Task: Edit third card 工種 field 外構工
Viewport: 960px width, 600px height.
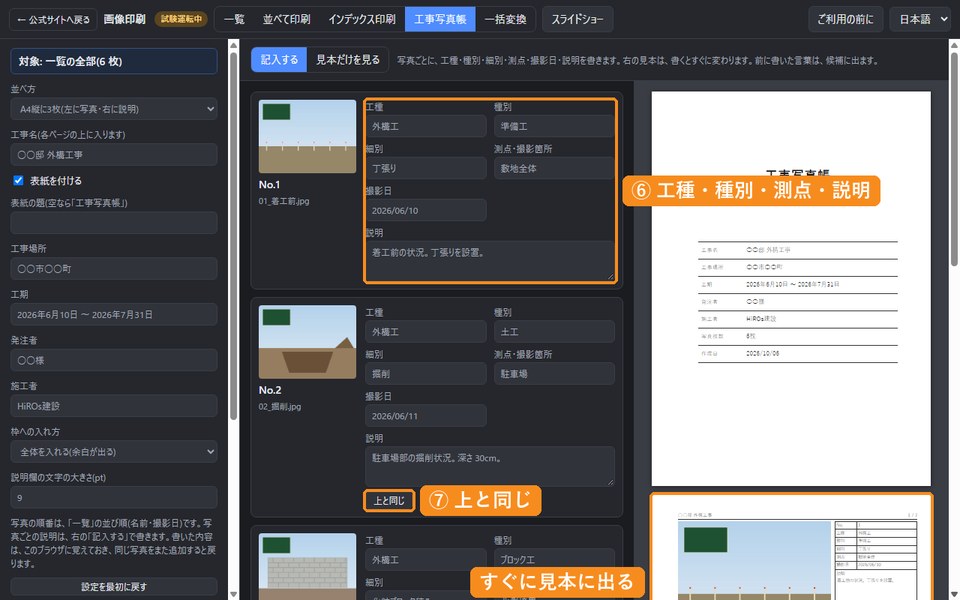Action: pos(426,560)
